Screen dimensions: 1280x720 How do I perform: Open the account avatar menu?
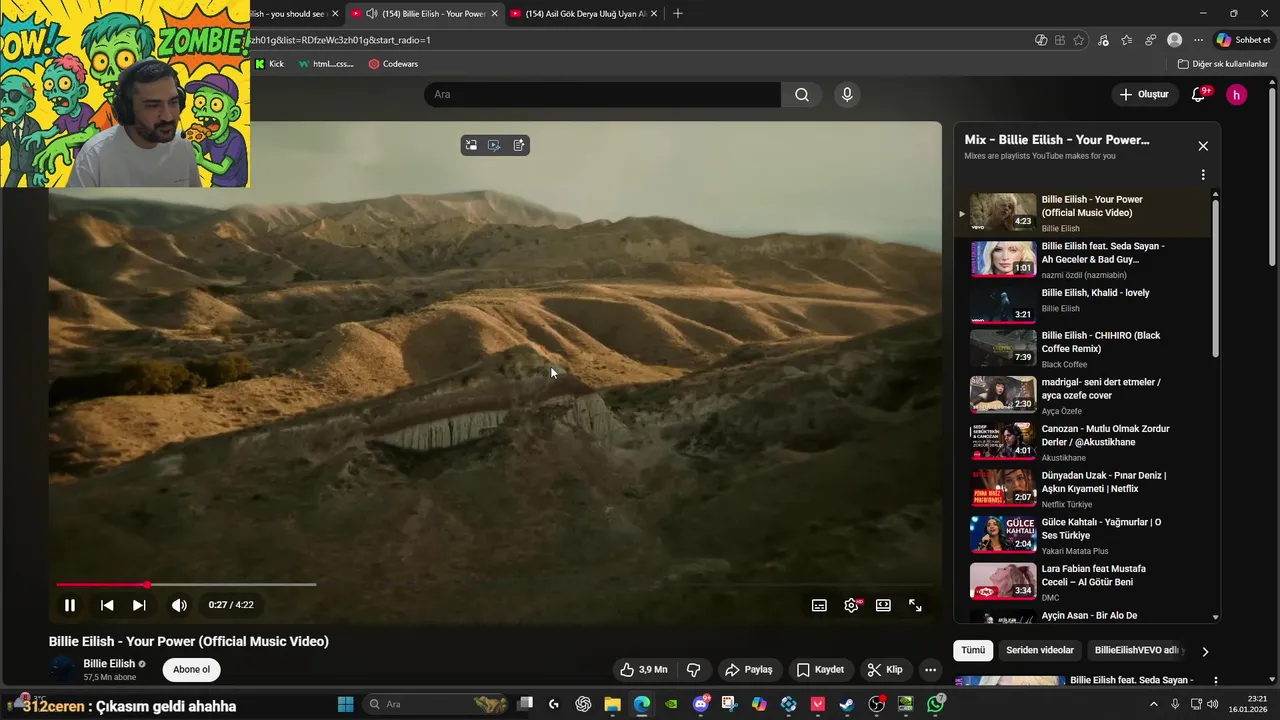tap(1237, 94)
